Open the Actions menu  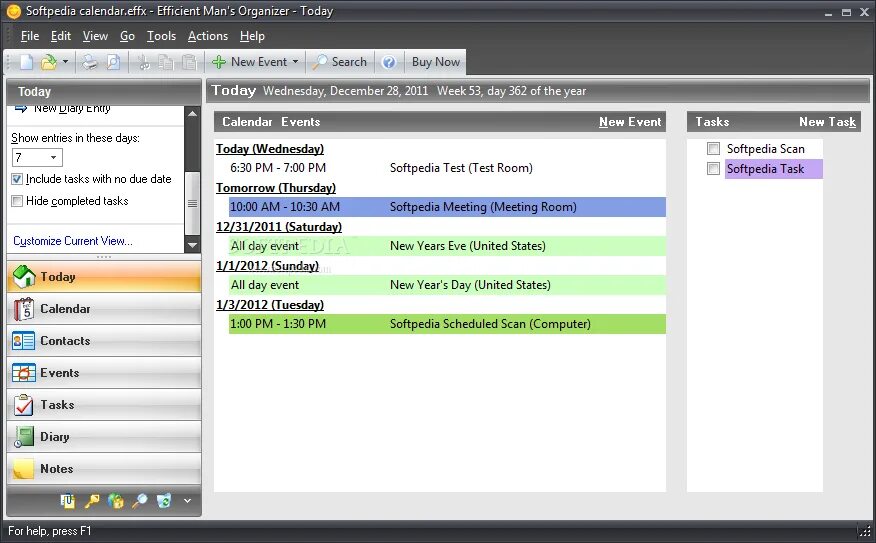(x=208, y=36)
